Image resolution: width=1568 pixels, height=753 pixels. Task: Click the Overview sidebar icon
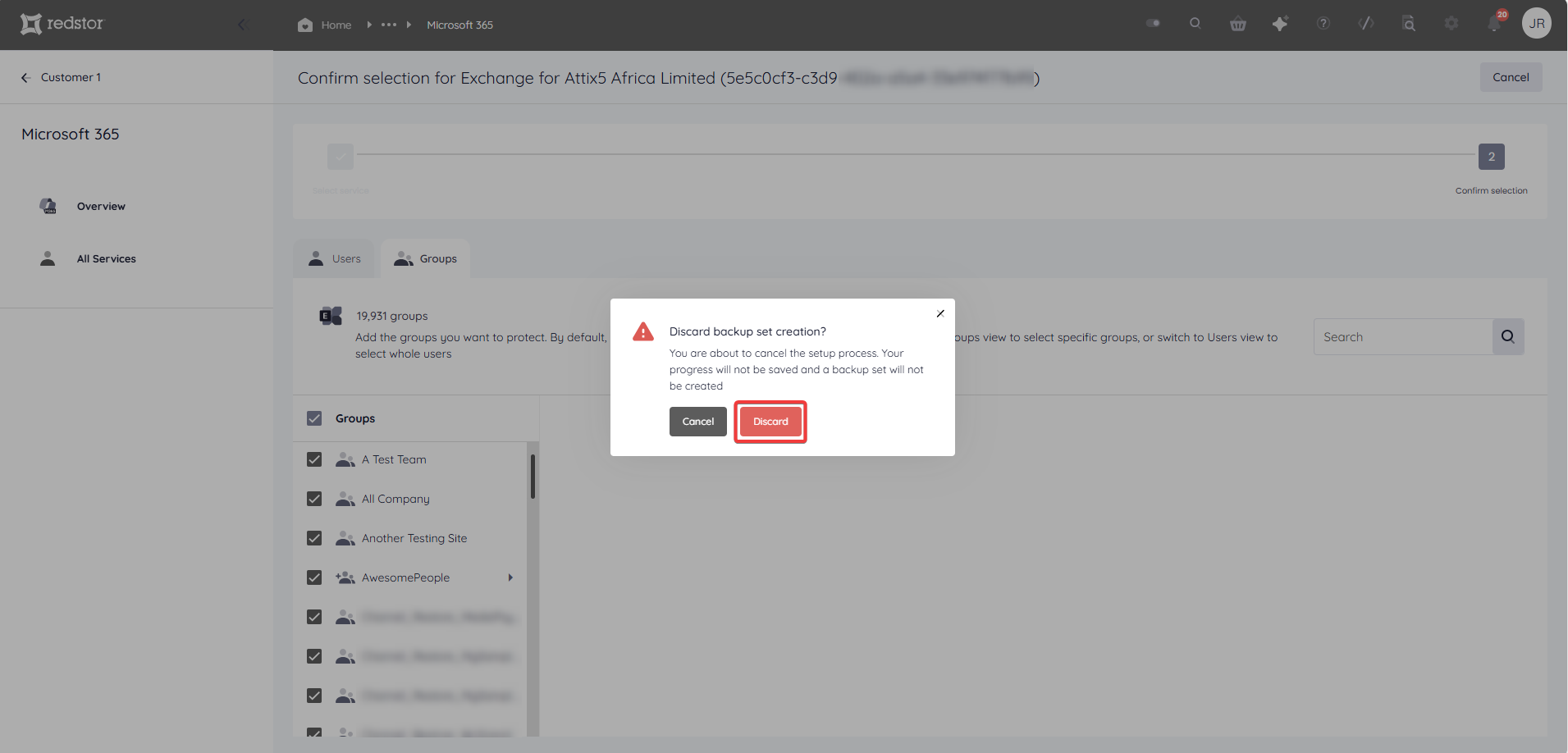[48, 206]
